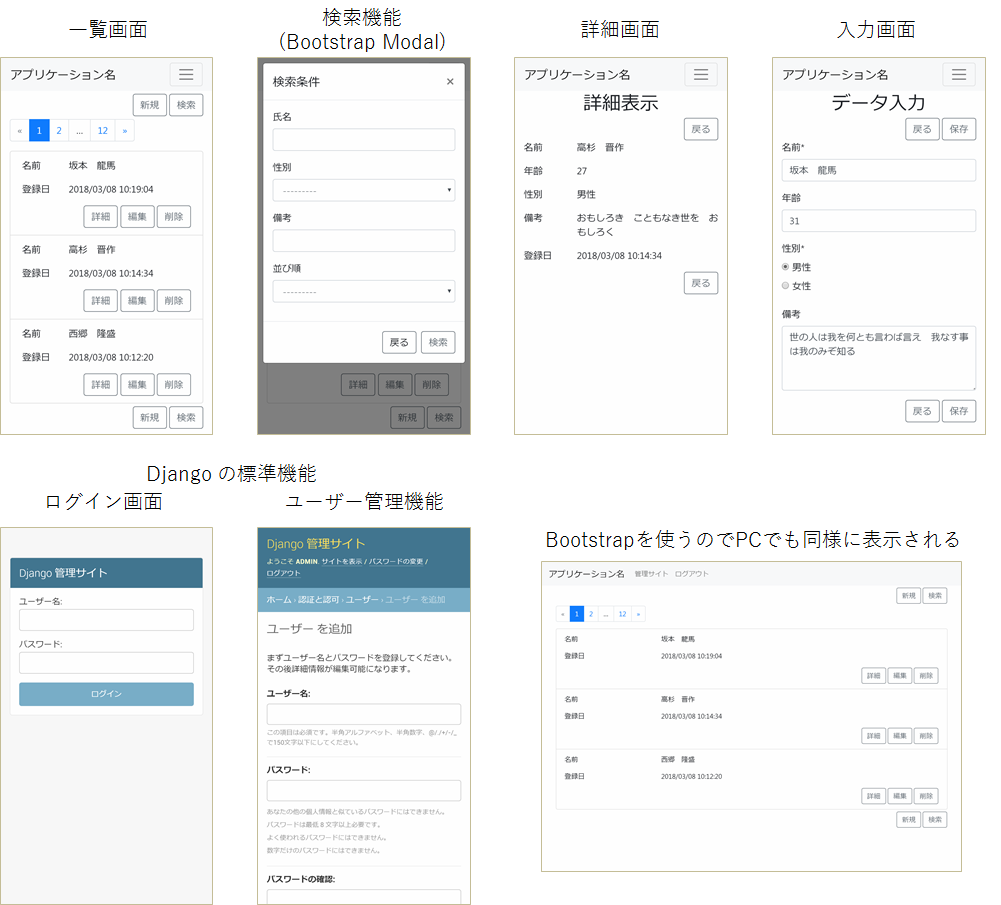Click 削除 for the 西郷 隆盛 row
Image resolution: width=1001 pixels, height=905 pixels.
pos(173,384)
